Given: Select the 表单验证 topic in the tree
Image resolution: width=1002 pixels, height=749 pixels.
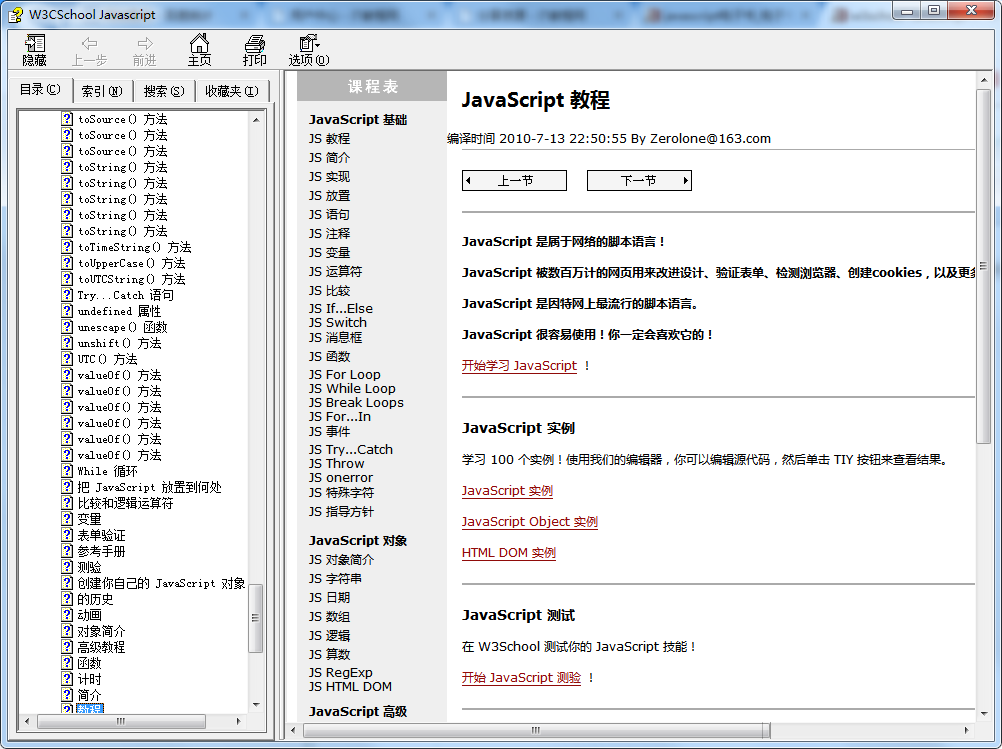Looking at the screenshot, I should (101, 535).
